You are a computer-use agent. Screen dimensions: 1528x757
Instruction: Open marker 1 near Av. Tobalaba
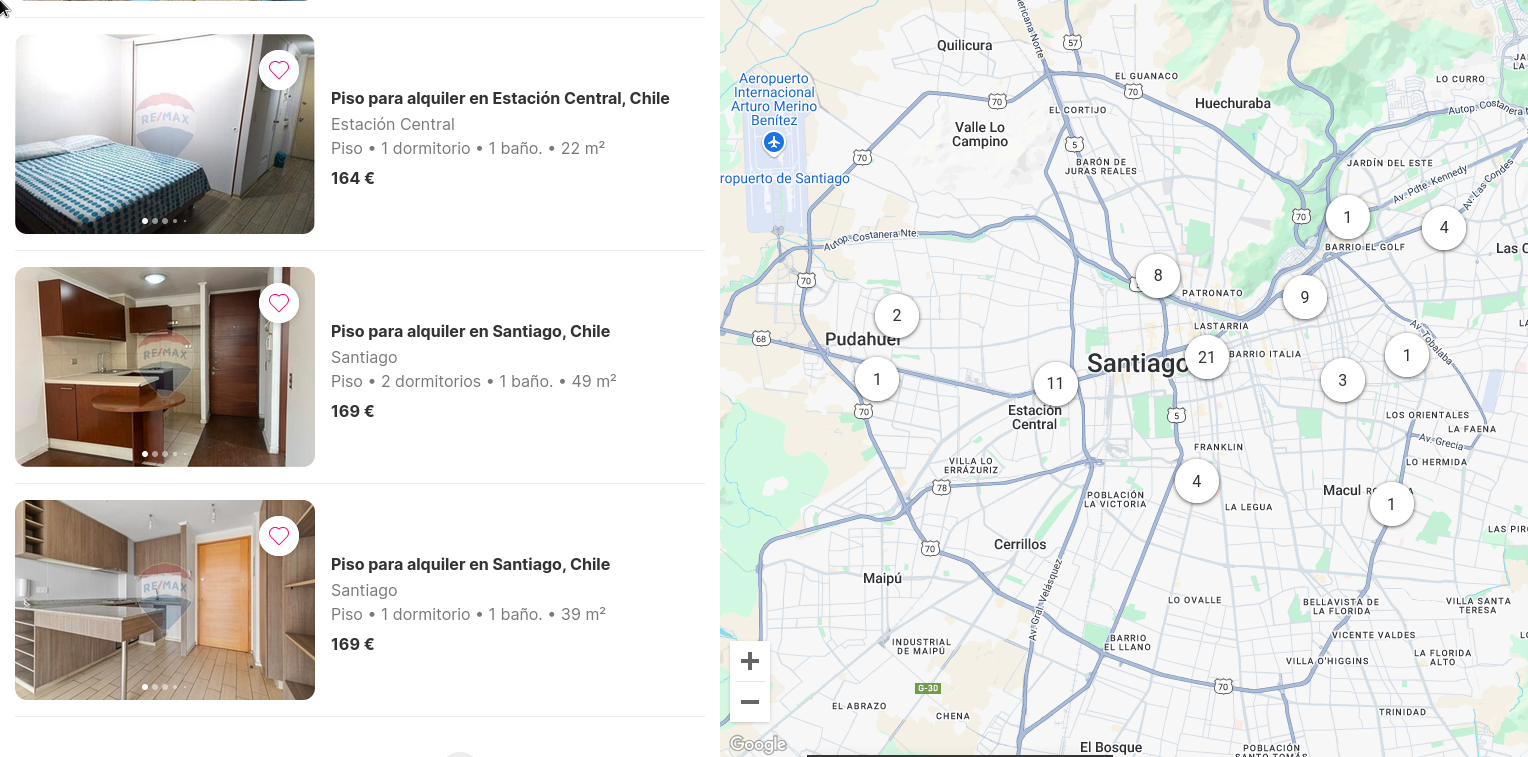pyautogui.click(x=1407, y=355)
